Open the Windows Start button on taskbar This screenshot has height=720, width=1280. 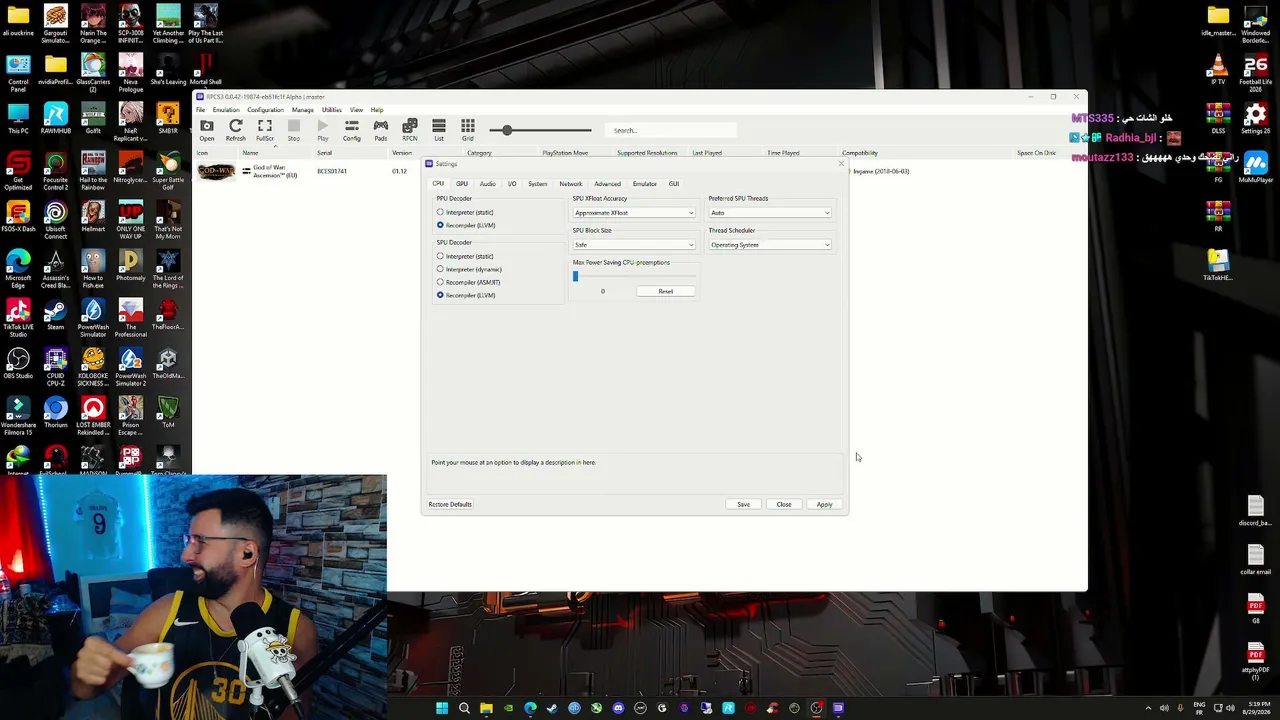(442, 708)
